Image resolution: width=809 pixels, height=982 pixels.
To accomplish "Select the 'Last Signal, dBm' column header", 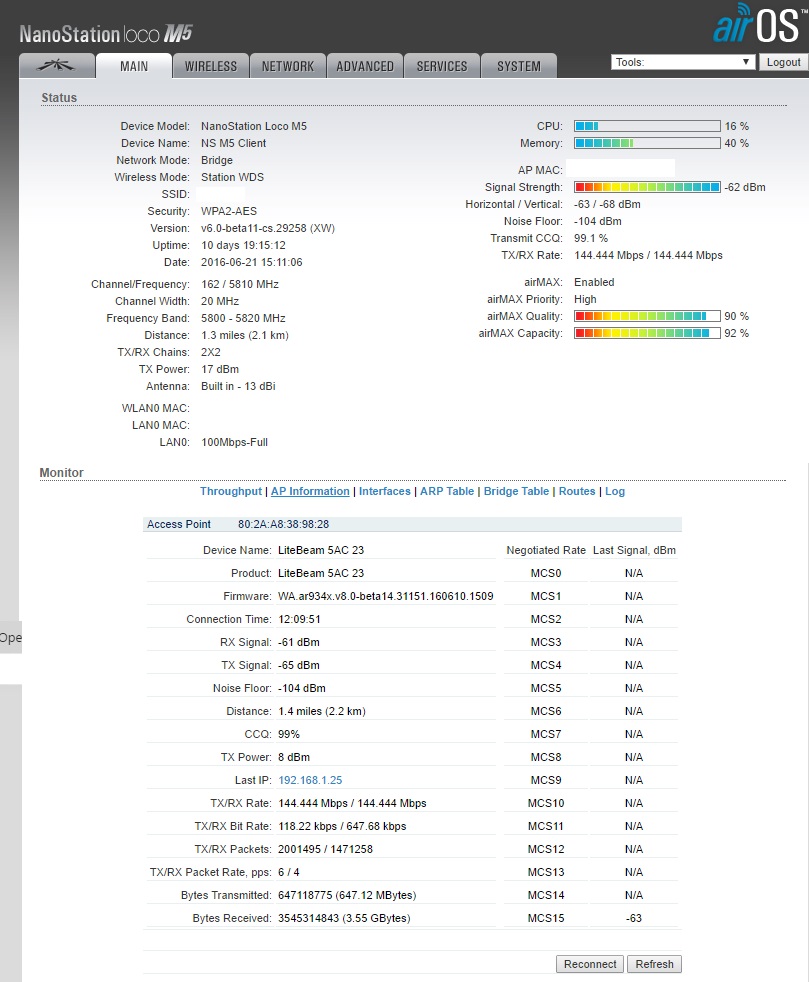I will pos(634,550).
